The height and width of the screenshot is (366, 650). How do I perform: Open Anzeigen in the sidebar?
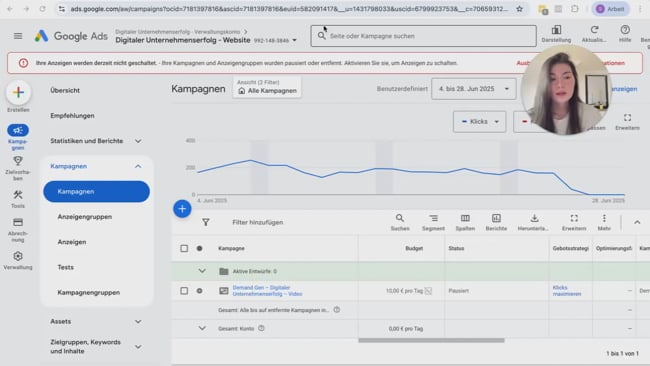pyautogui.click(x=72, y=242)
